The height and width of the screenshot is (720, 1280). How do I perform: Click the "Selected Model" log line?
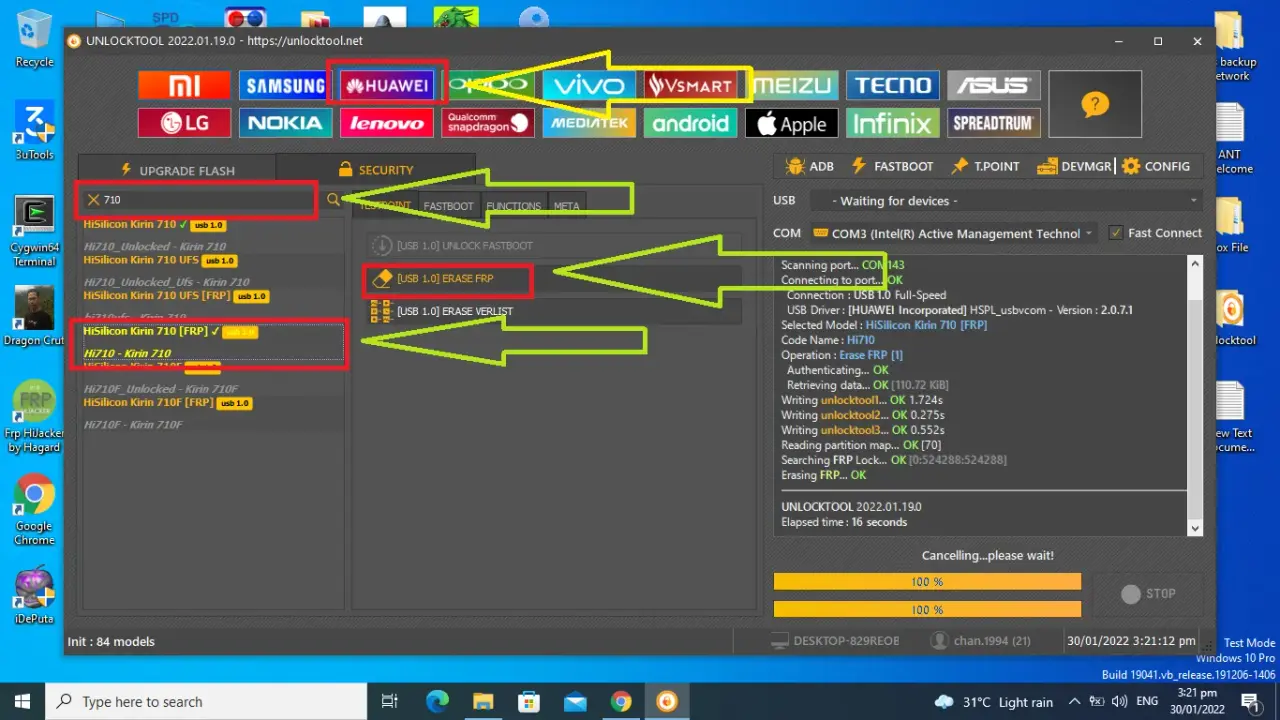tap(884, 325)
